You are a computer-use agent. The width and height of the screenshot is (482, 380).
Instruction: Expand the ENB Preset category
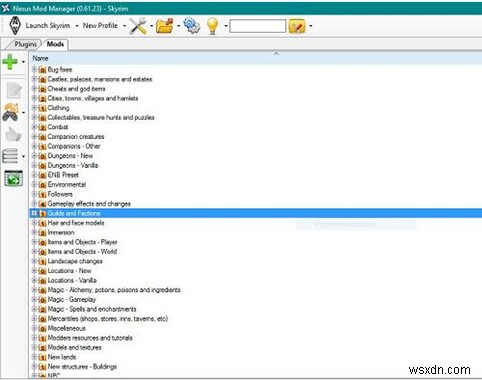pos(34,175)
